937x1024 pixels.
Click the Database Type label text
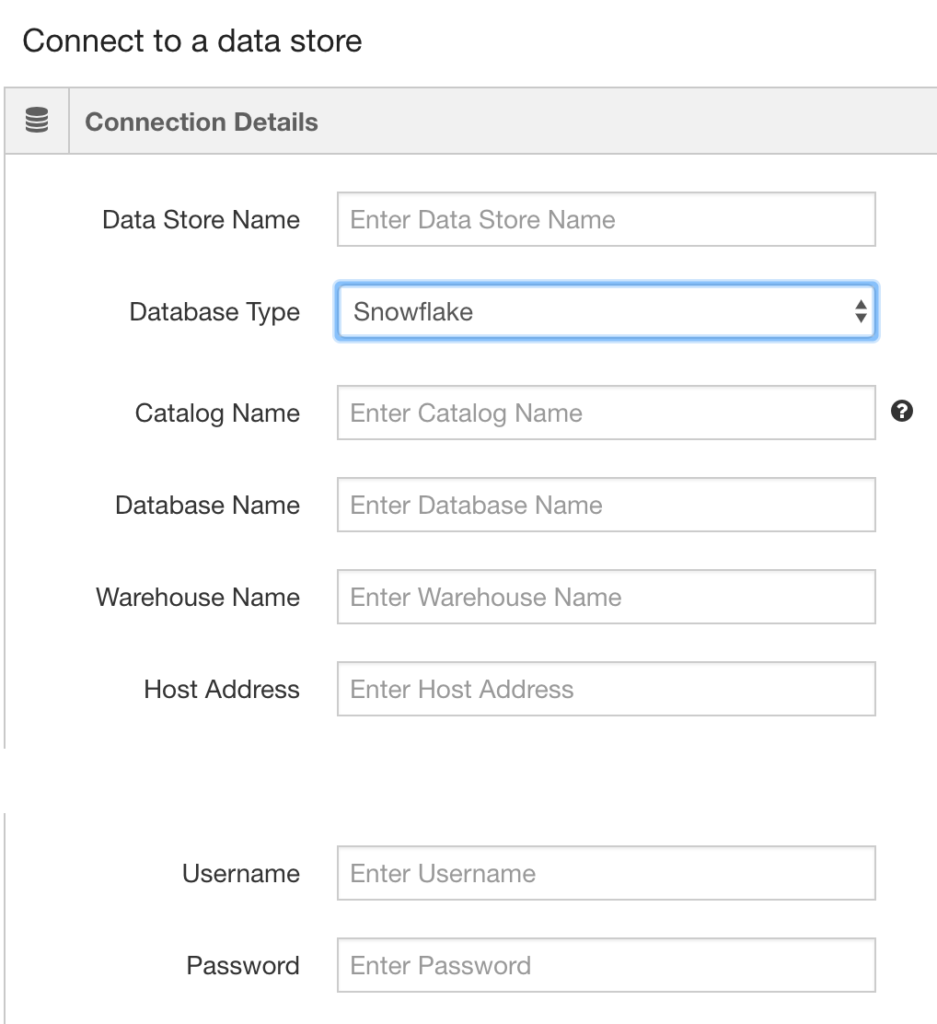[x=215, y=313]
